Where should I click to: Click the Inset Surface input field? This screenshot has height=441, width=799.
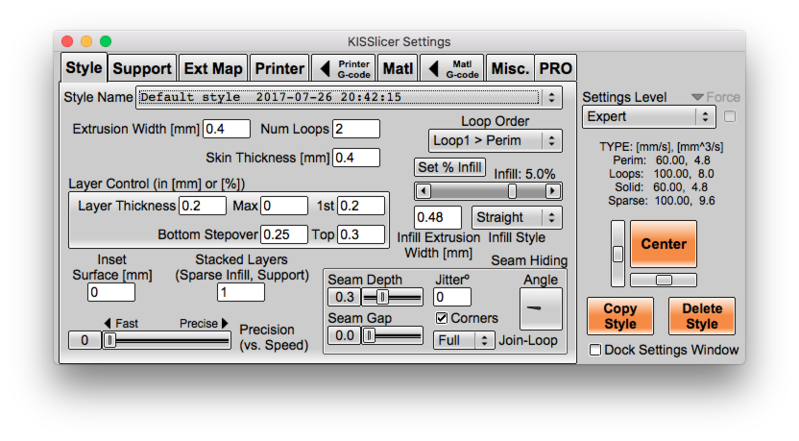pyautogui.click(x=111, y=293)
